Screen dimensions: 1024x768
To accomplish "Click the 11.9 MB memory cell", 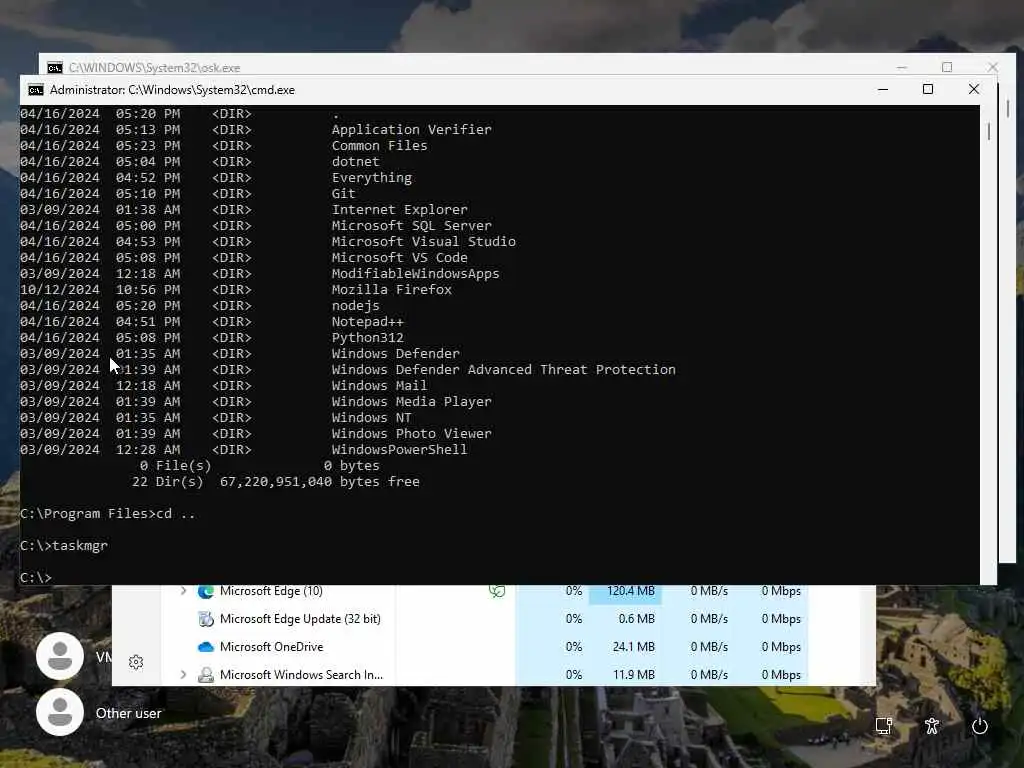I will coord(633,675).
